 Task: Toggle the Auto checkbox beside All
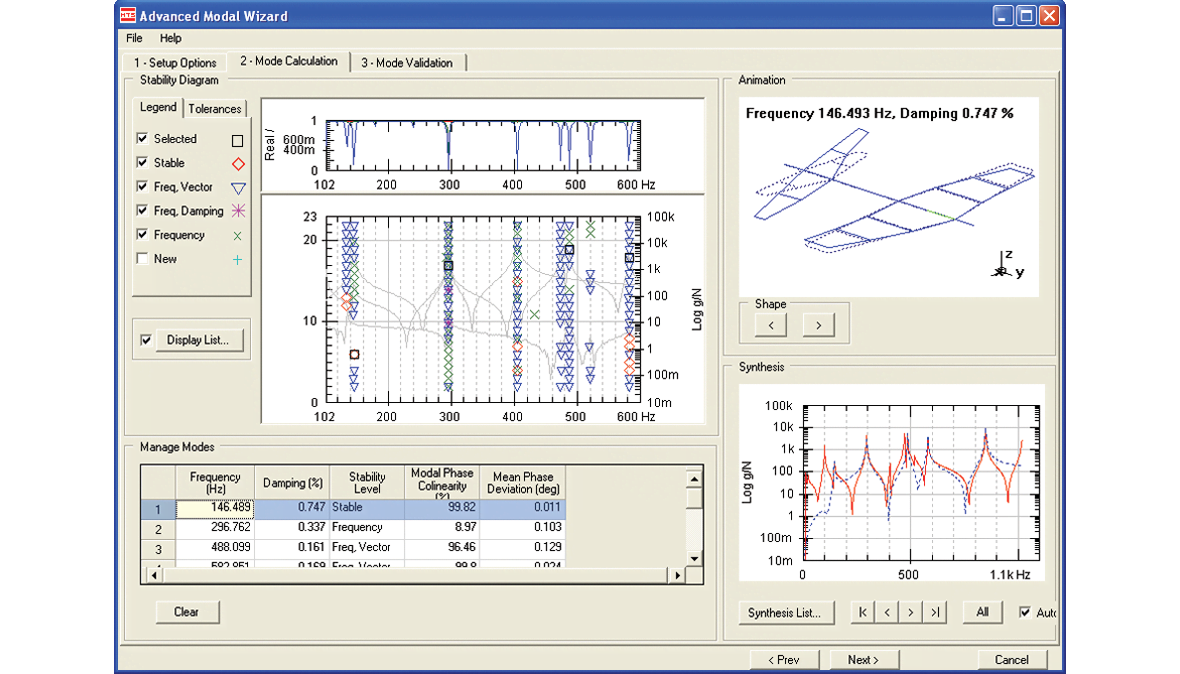[x=1025, y=612]
